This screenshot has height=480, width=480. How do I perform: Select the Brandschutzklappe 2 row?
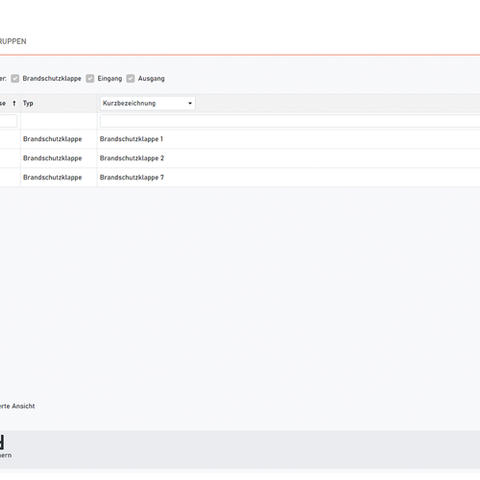pos(240,158)
